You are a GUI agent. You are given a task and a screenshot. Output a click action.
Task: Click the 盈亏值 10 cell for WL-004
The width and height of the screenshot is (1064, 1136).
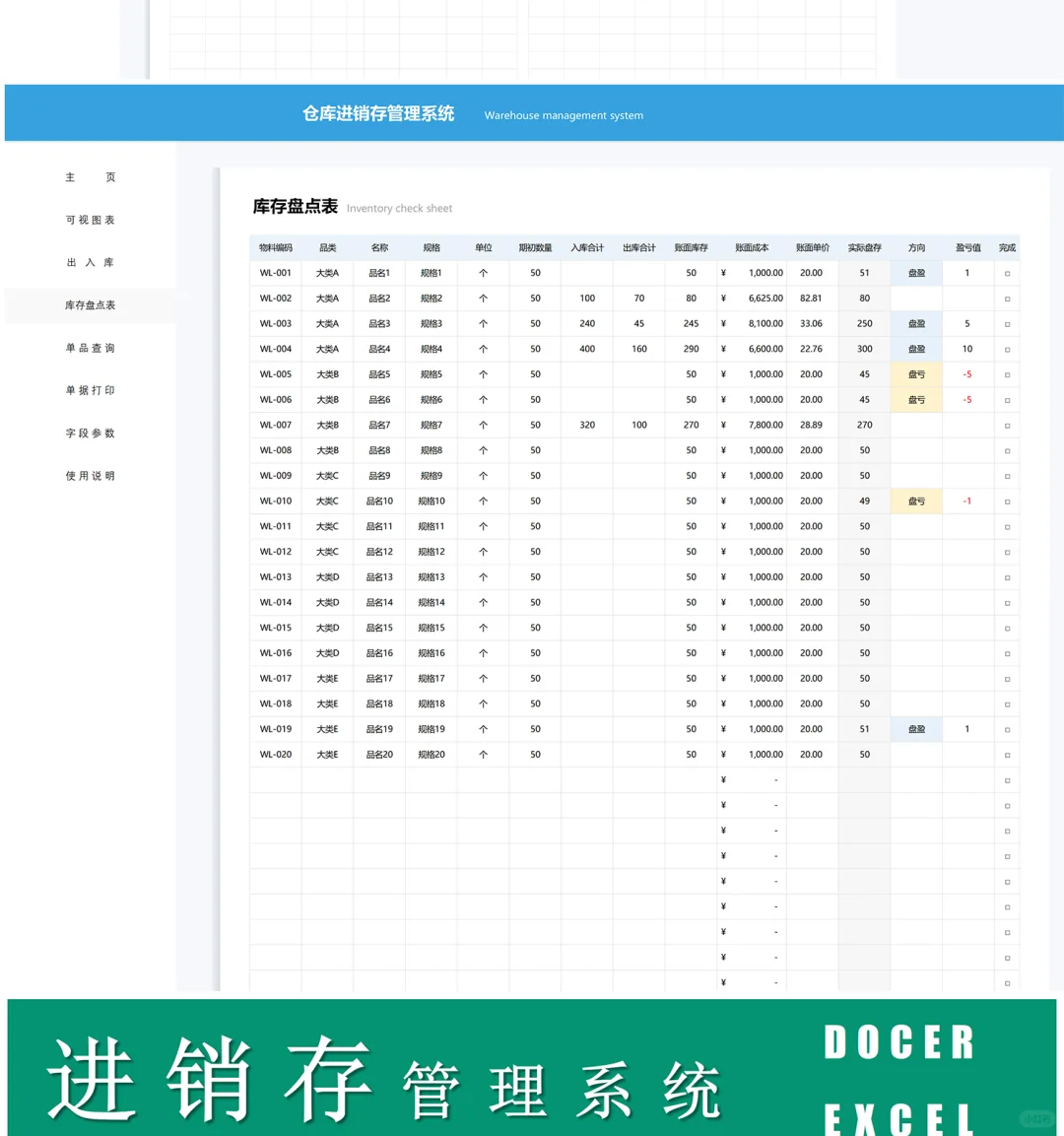967,349
